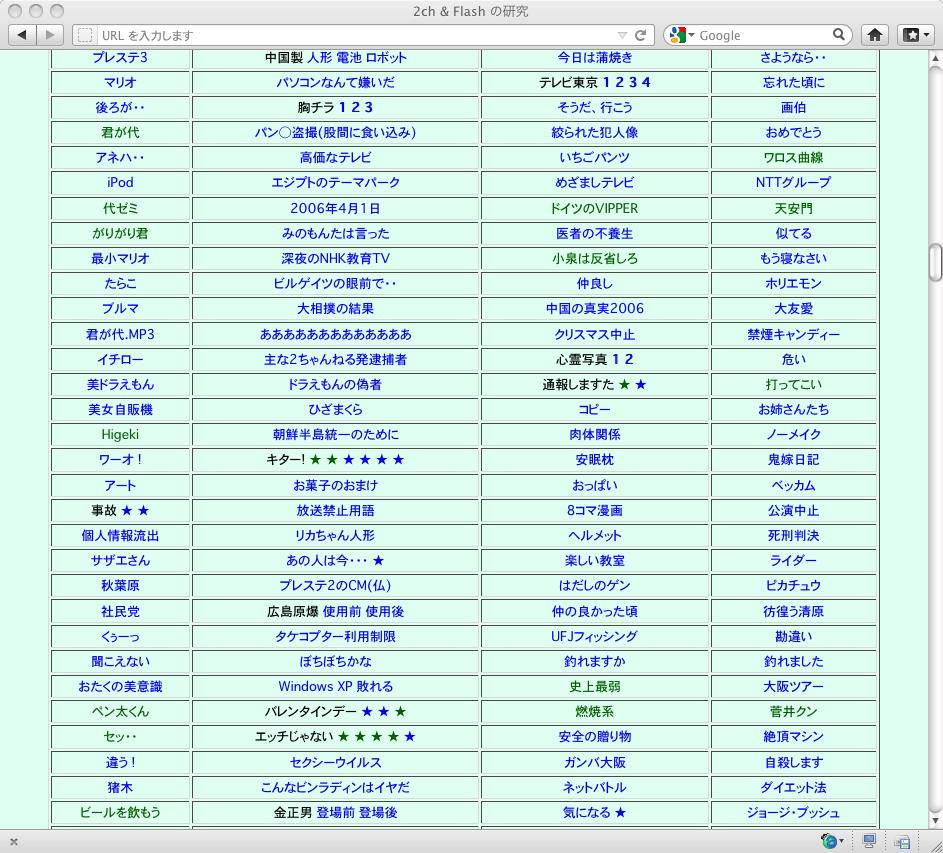Open the address history dropdown triangle
Viewport: 943px width, 853px height.
pos(622,35)
